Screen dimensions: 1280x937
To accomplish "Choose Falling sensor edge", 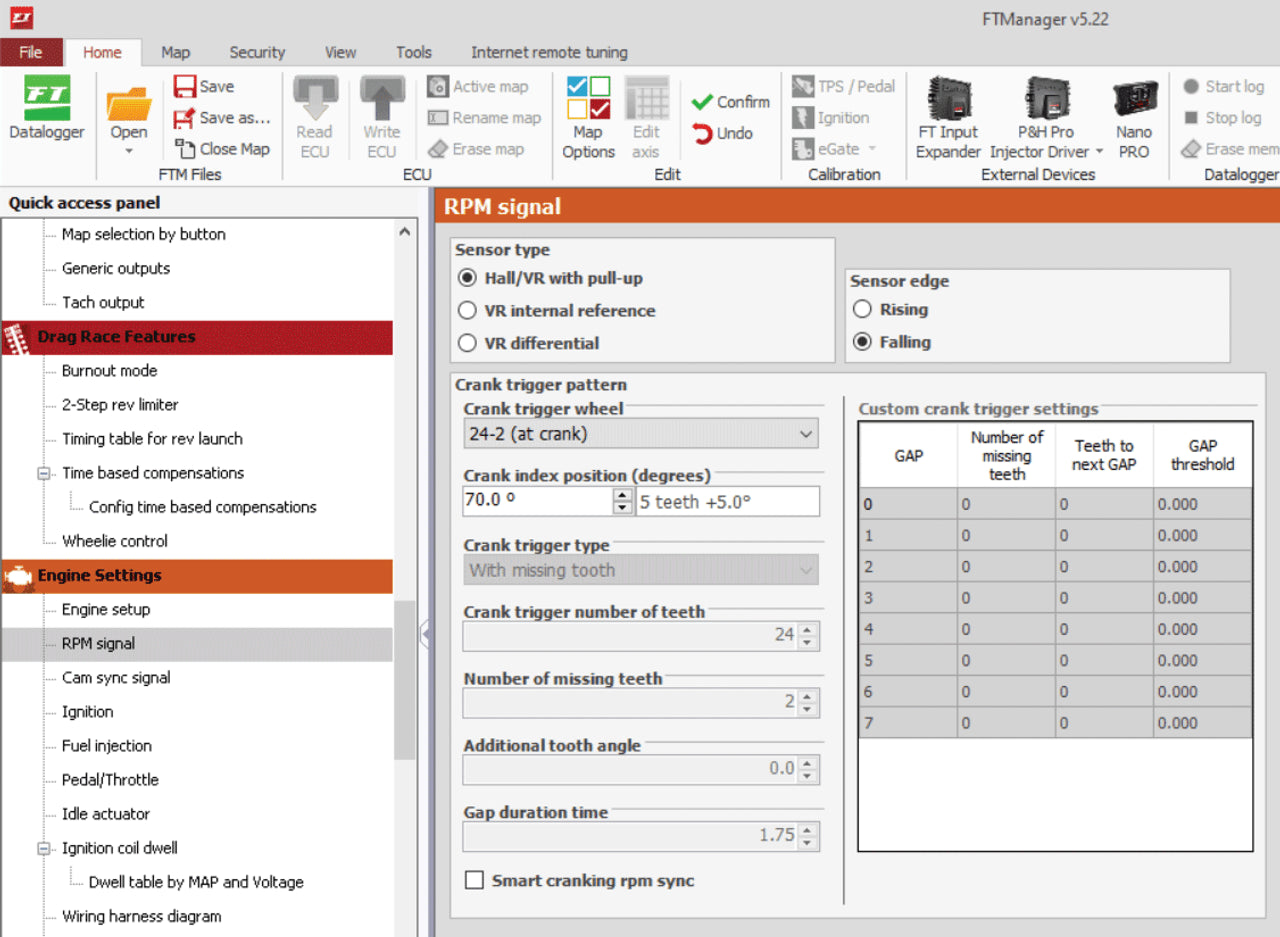I will [891, 341].
